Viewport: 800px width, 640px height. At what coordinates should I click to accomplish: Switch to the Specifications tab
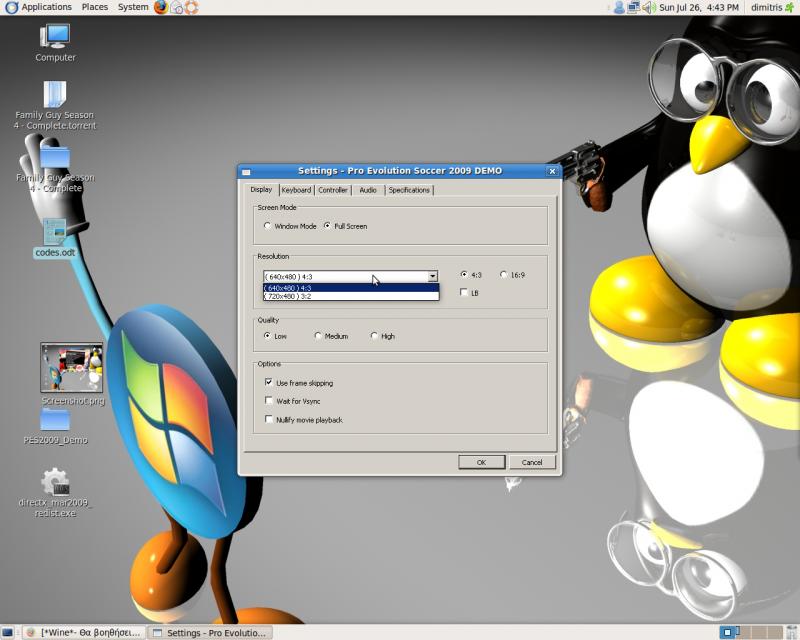[409, 190]
